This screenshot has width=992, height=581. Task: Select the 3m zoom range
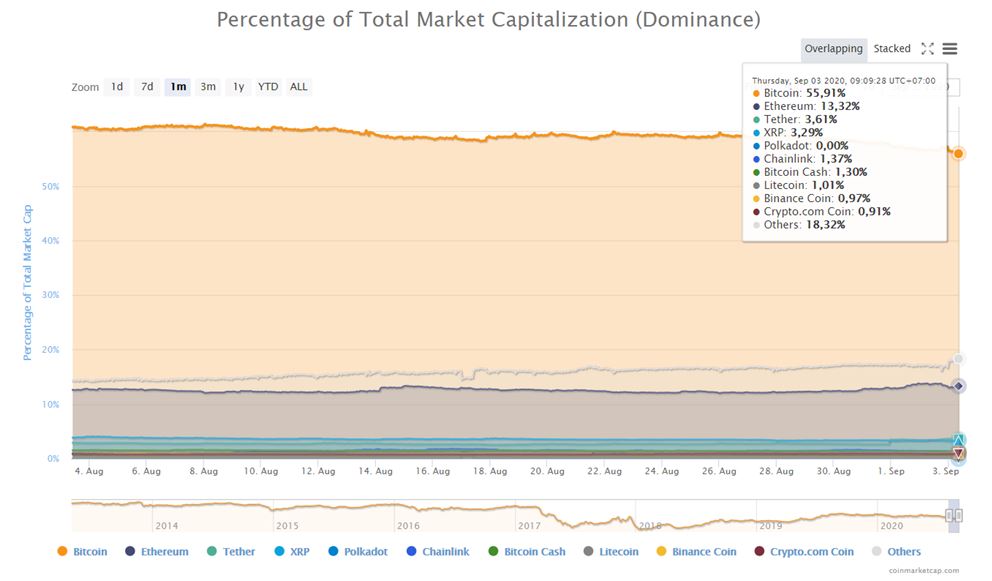pyautogui.click(x=208, y=87)
